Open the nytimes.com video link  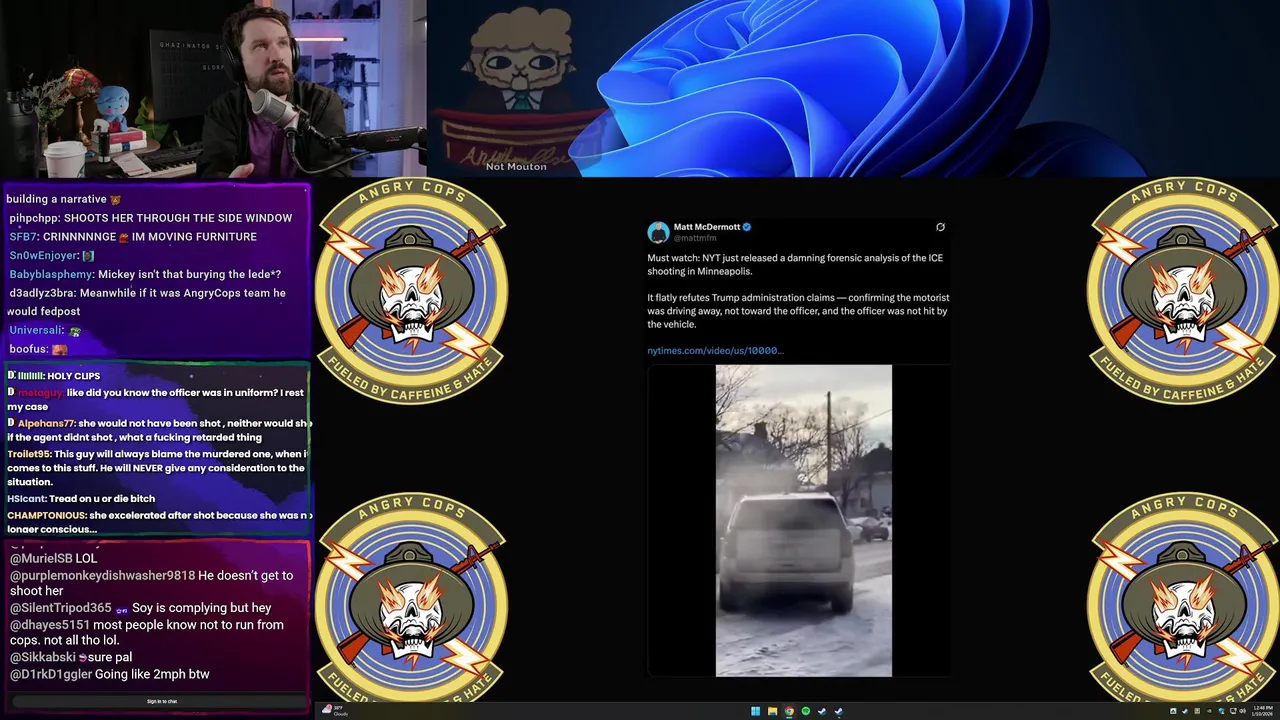715,351
